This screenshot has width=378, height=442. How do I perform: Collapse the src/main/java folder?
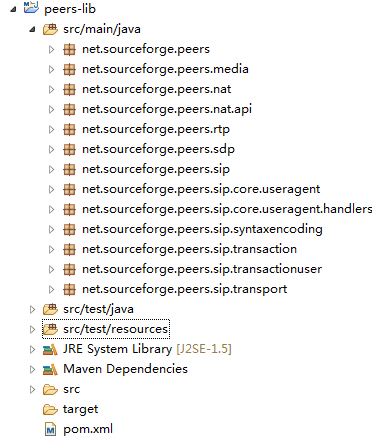32,30
